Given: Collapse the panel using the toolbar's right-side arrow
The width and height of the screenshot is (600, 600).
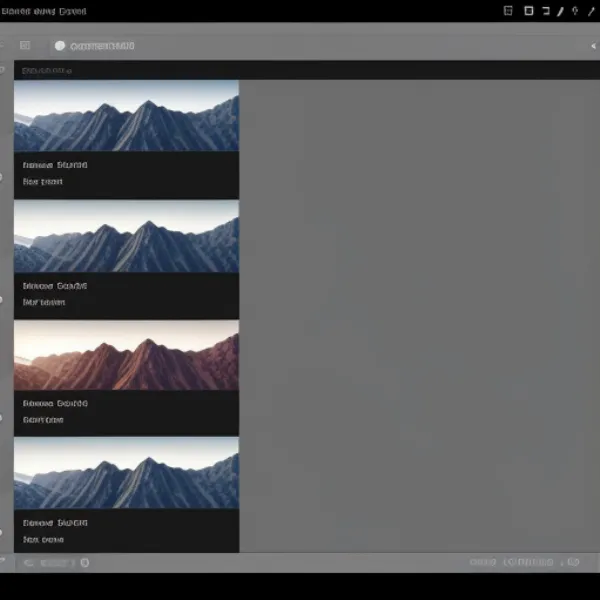Looking at the screenshot, I should pyautogui.click(x=593, y=45).
